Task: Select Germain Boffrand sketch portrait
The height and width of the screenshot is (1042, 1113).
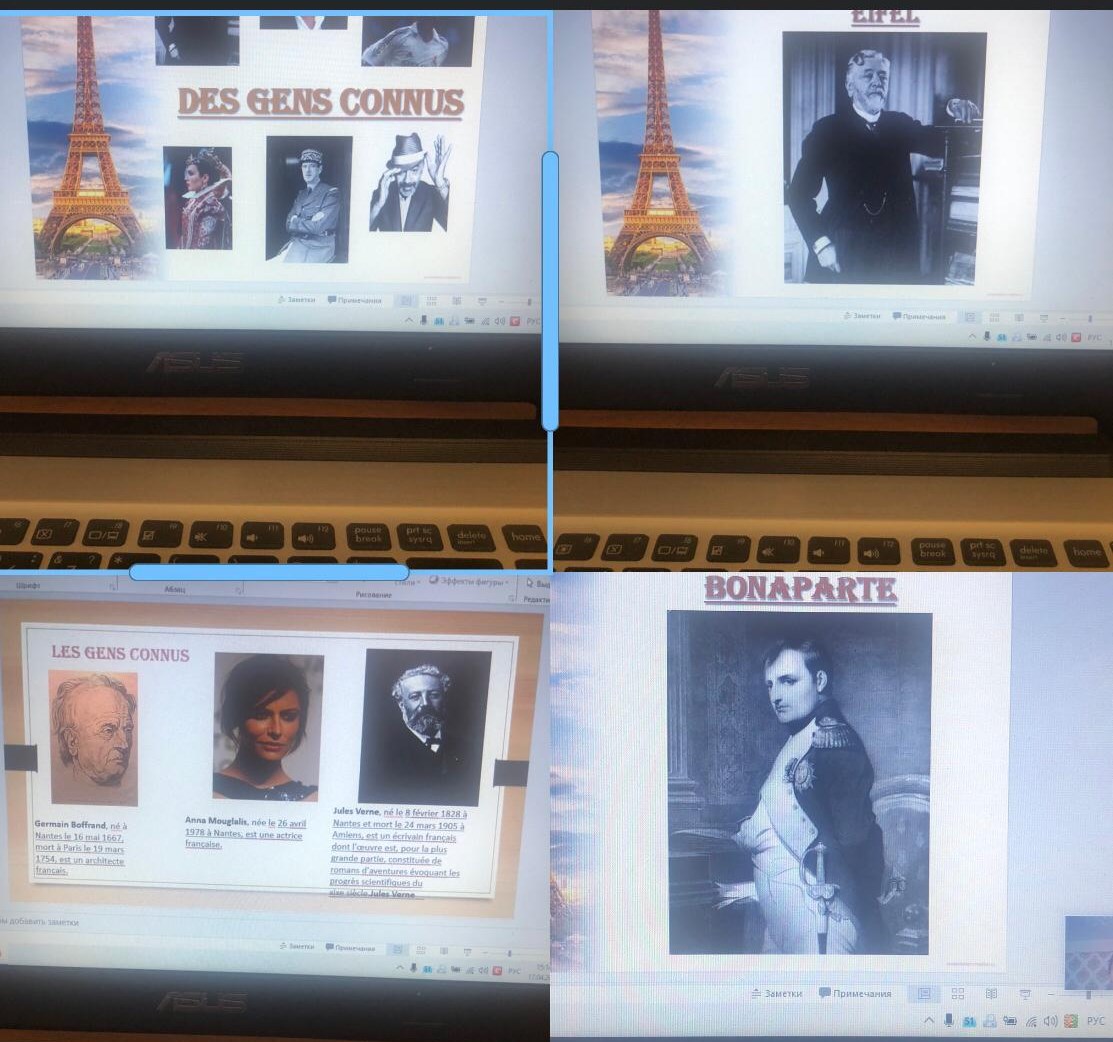Action: tap(93, 738)
